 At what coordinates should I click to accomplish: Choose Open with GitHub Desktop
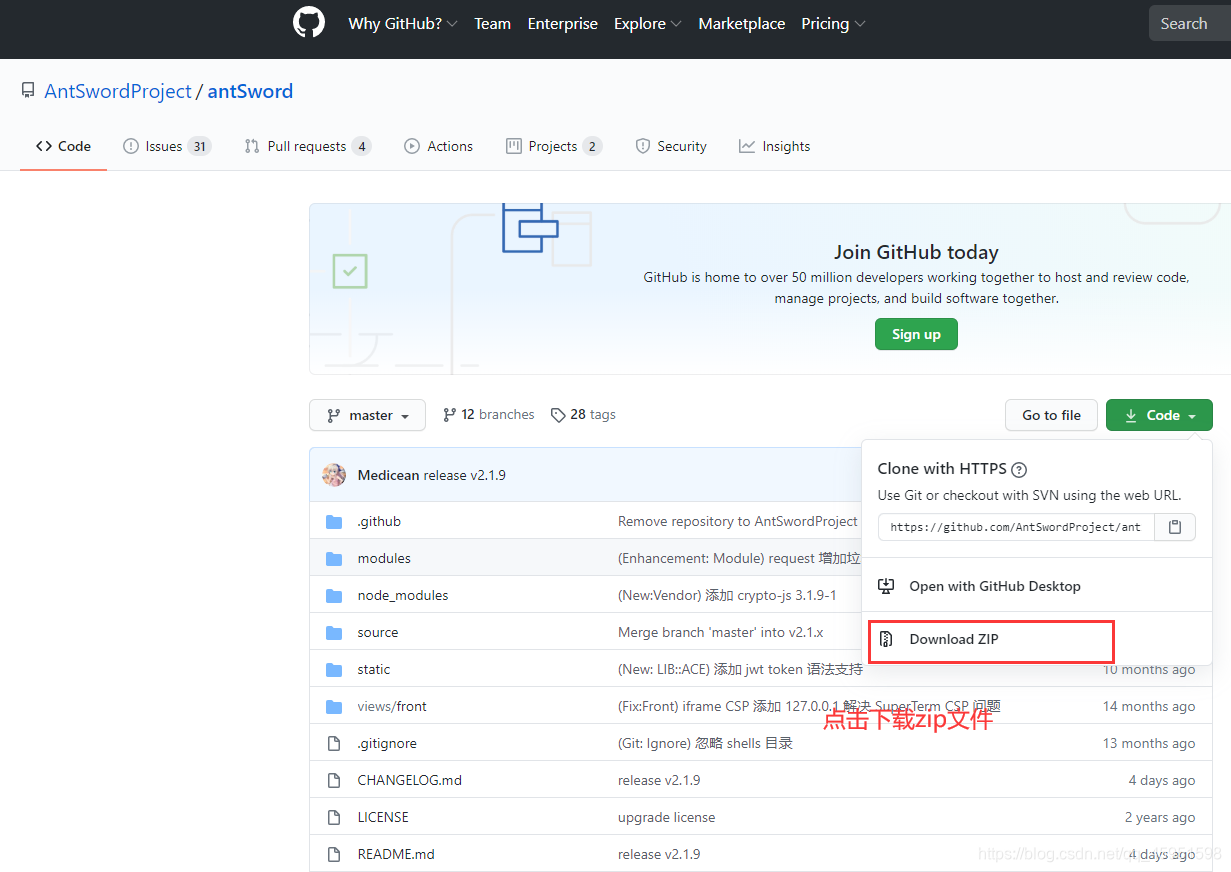pos(995,586)
